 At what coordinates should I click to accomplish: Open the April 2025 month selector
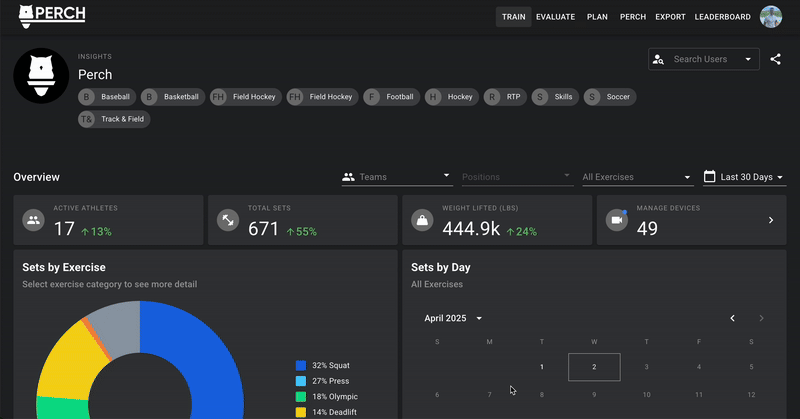click(453, 318)
